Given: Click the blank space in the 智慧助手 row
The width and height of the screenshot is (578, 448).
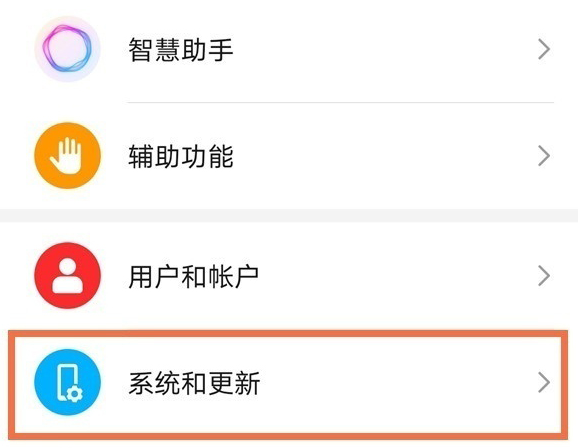Looking at the screenshot, I should pyautogui.click(x=385, y=49).
